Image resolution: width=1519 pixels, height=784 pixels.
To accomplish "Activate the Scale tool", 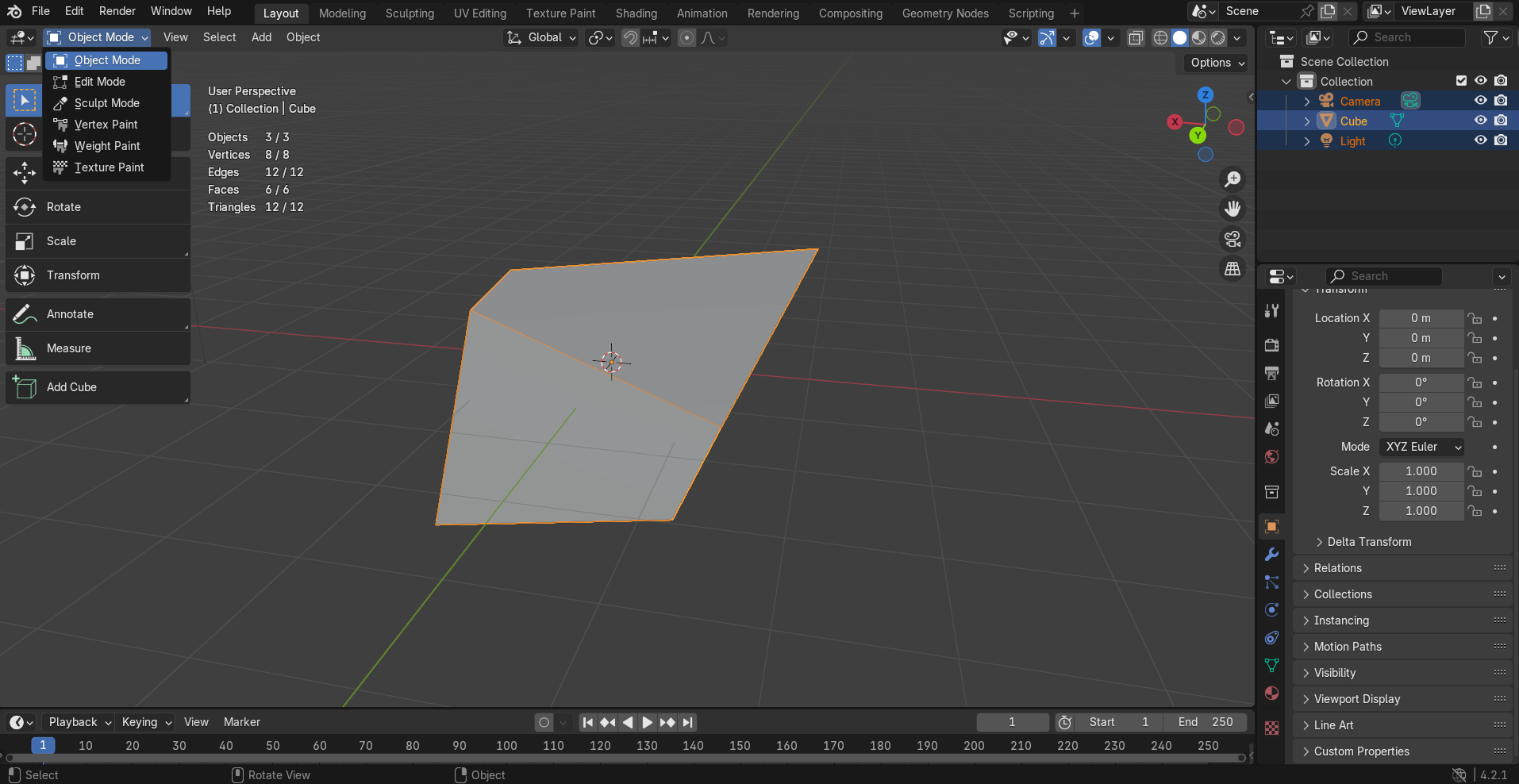I will click(98, 241).
